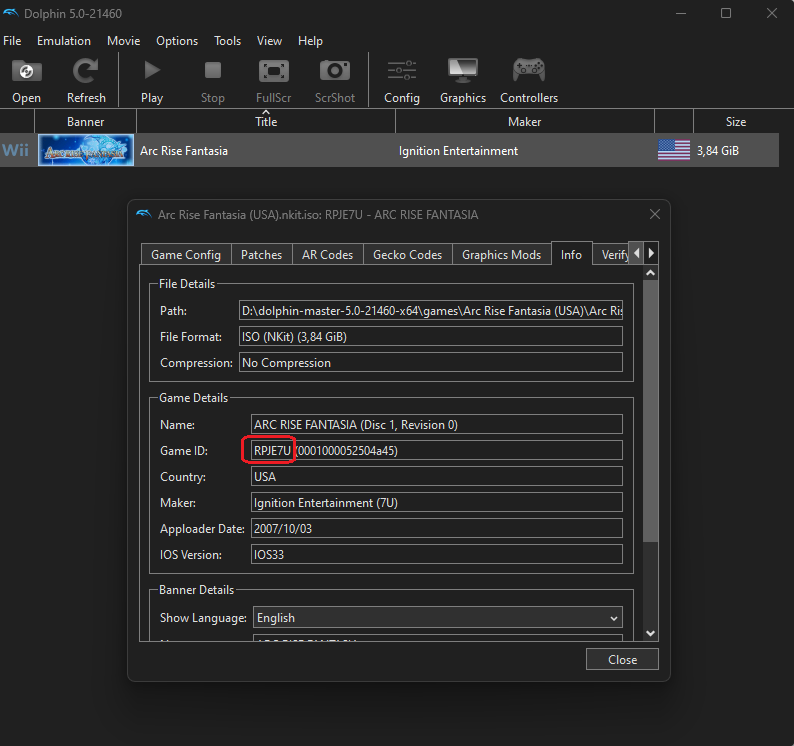Take a screenshot with ScrShot icon

pyautogui.click(x=335, y=71)
